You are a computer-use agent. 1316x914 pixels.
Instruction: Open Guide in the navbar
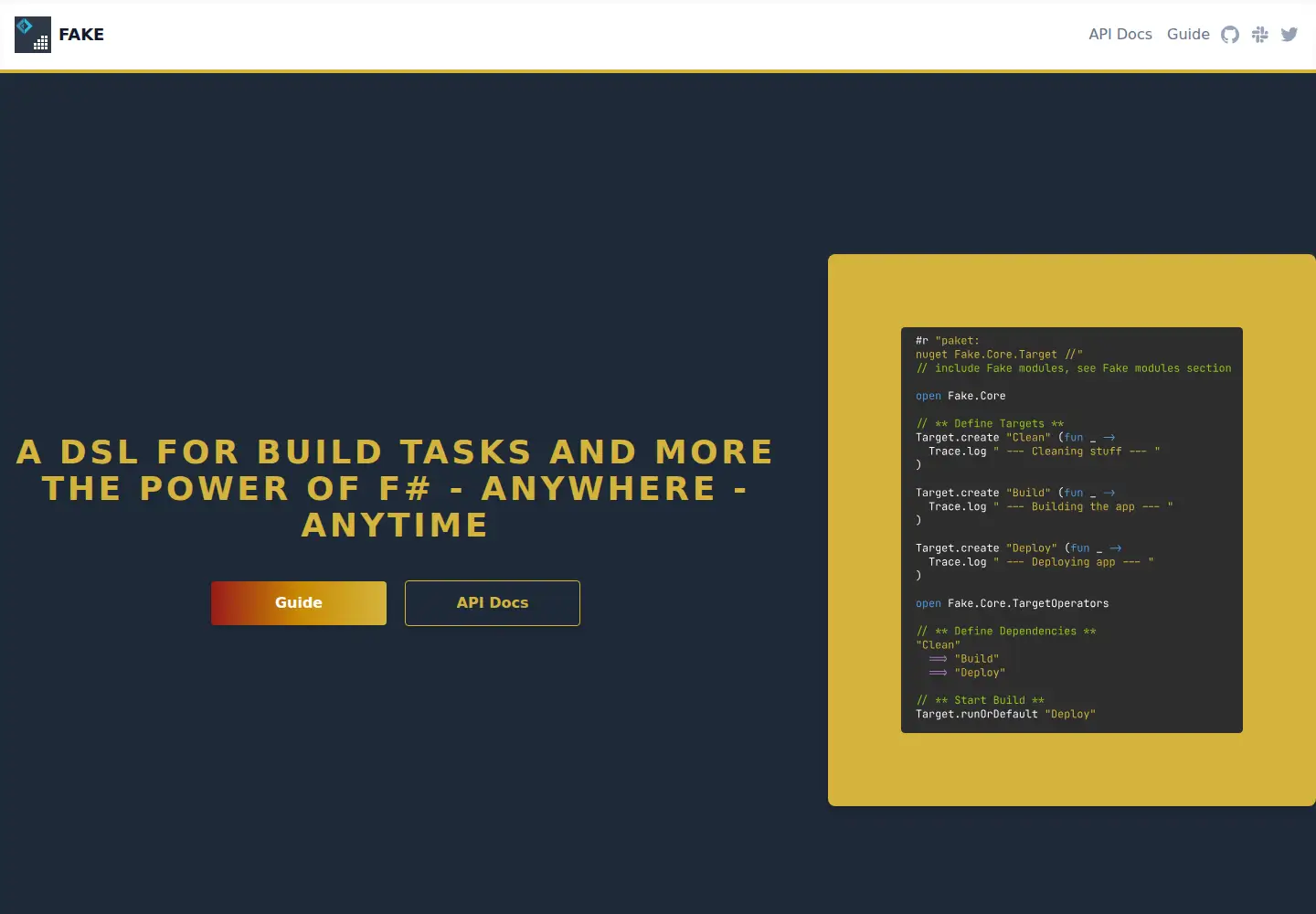1188,34
